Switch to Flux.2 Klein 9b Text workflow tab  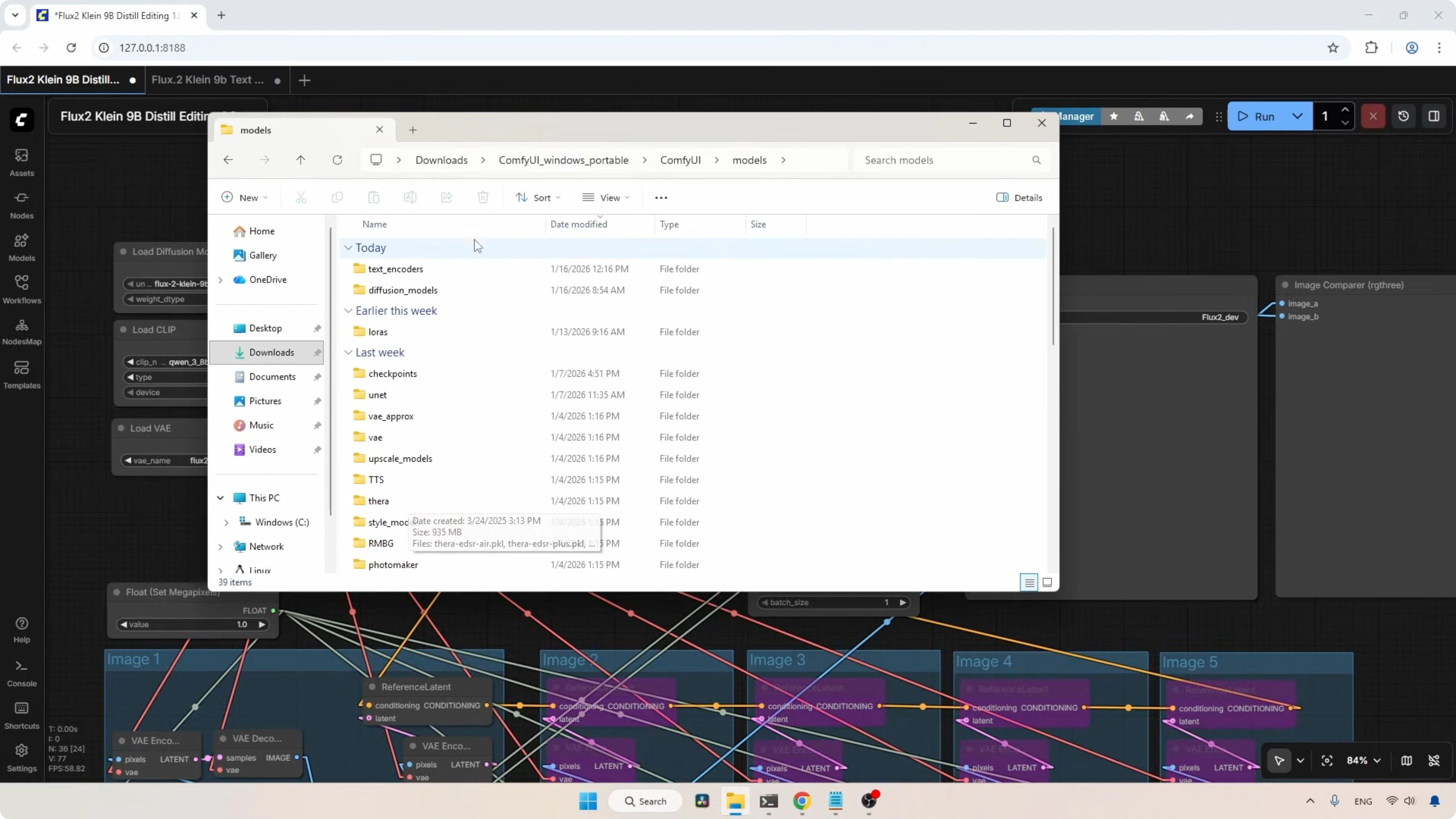(x=208, y=80)
